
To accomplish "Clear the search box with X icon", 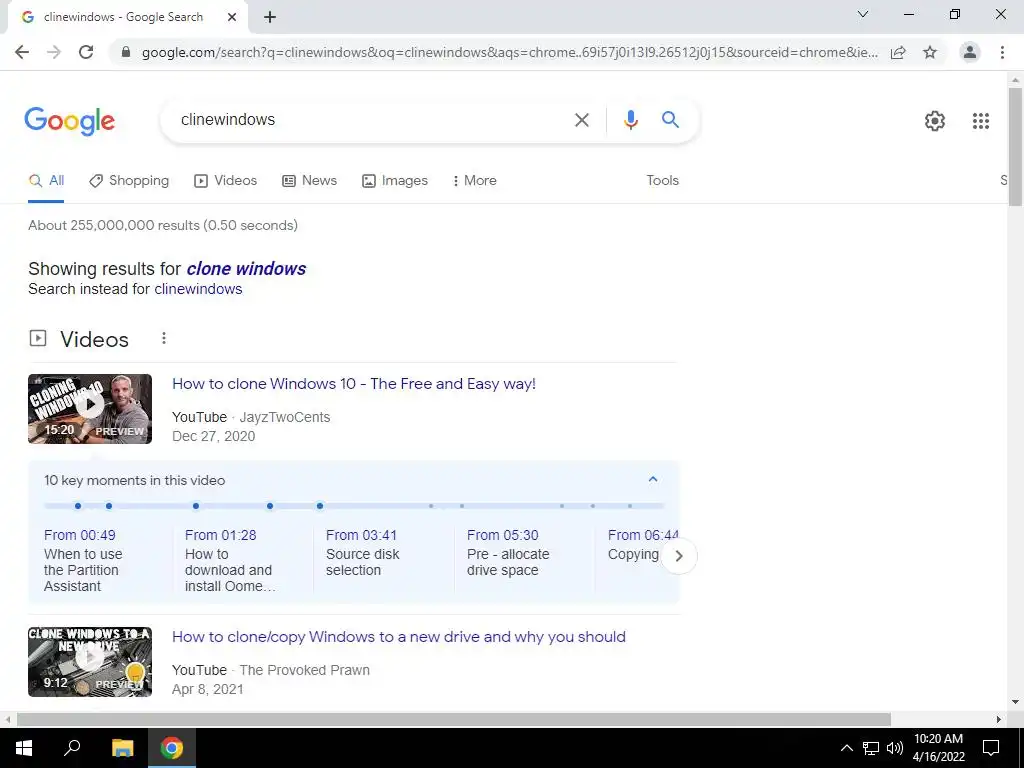I will 581,120.
